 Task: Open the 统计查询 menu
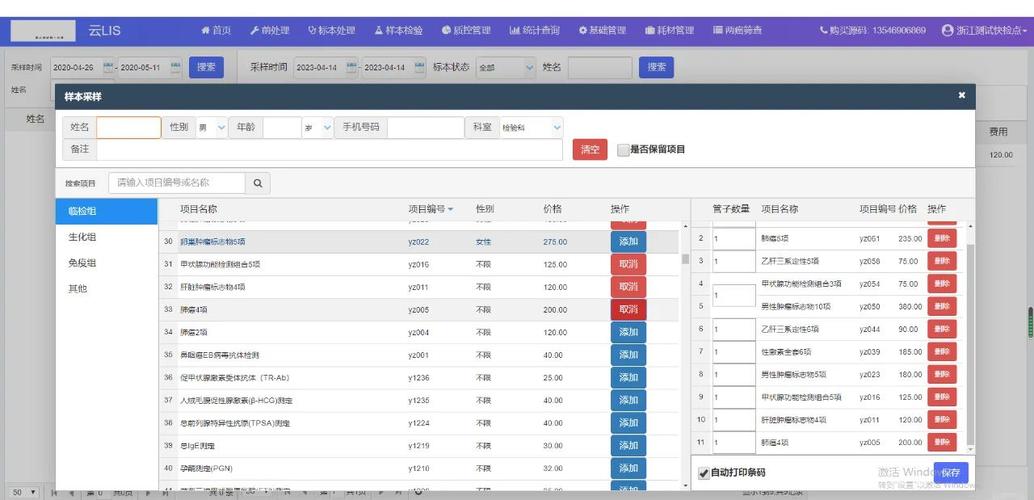pos(535,30)
